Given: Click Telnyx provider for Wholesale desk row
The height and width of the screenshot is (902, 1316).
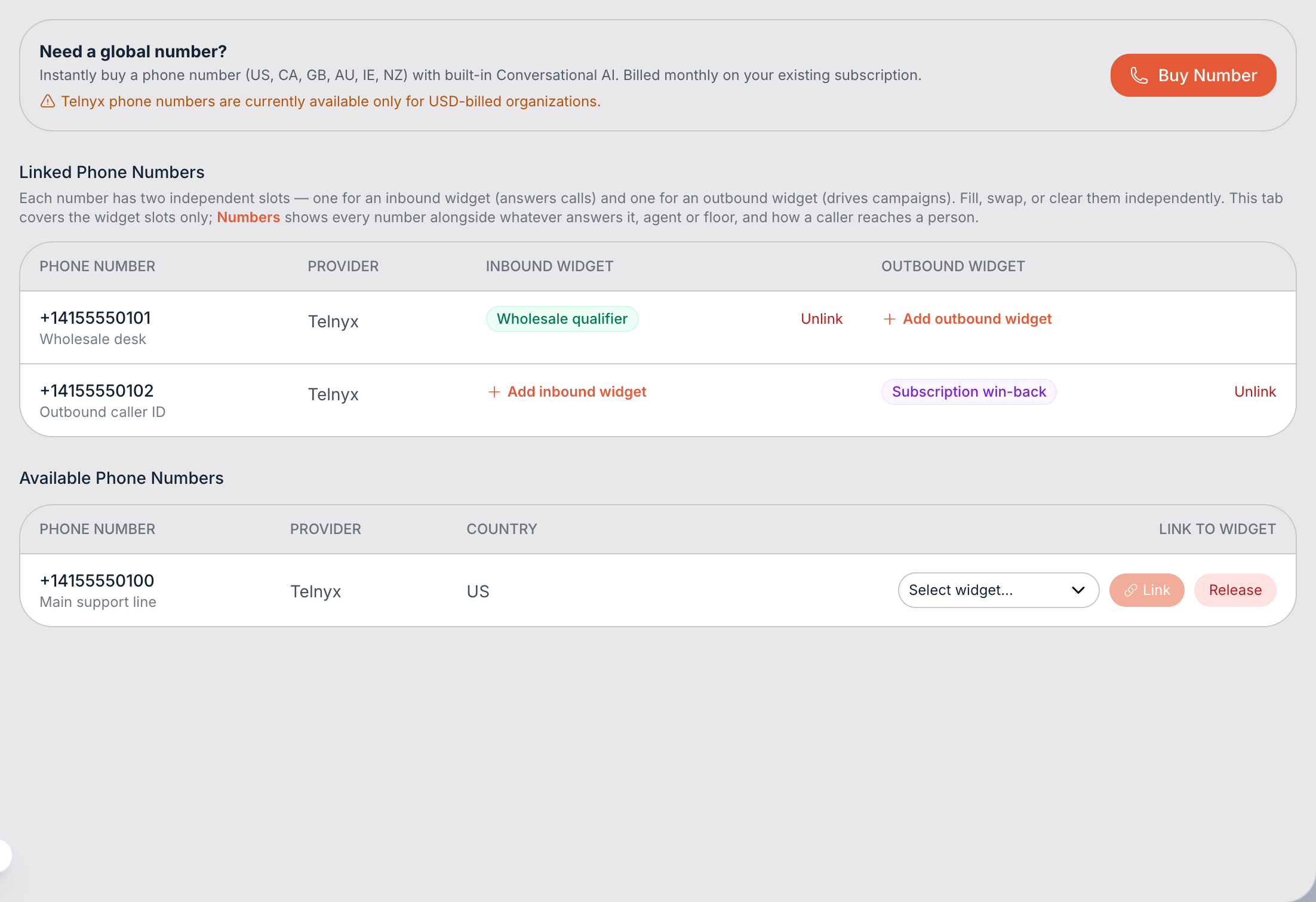Looking at the screenshot, I should tap(333, 321).
